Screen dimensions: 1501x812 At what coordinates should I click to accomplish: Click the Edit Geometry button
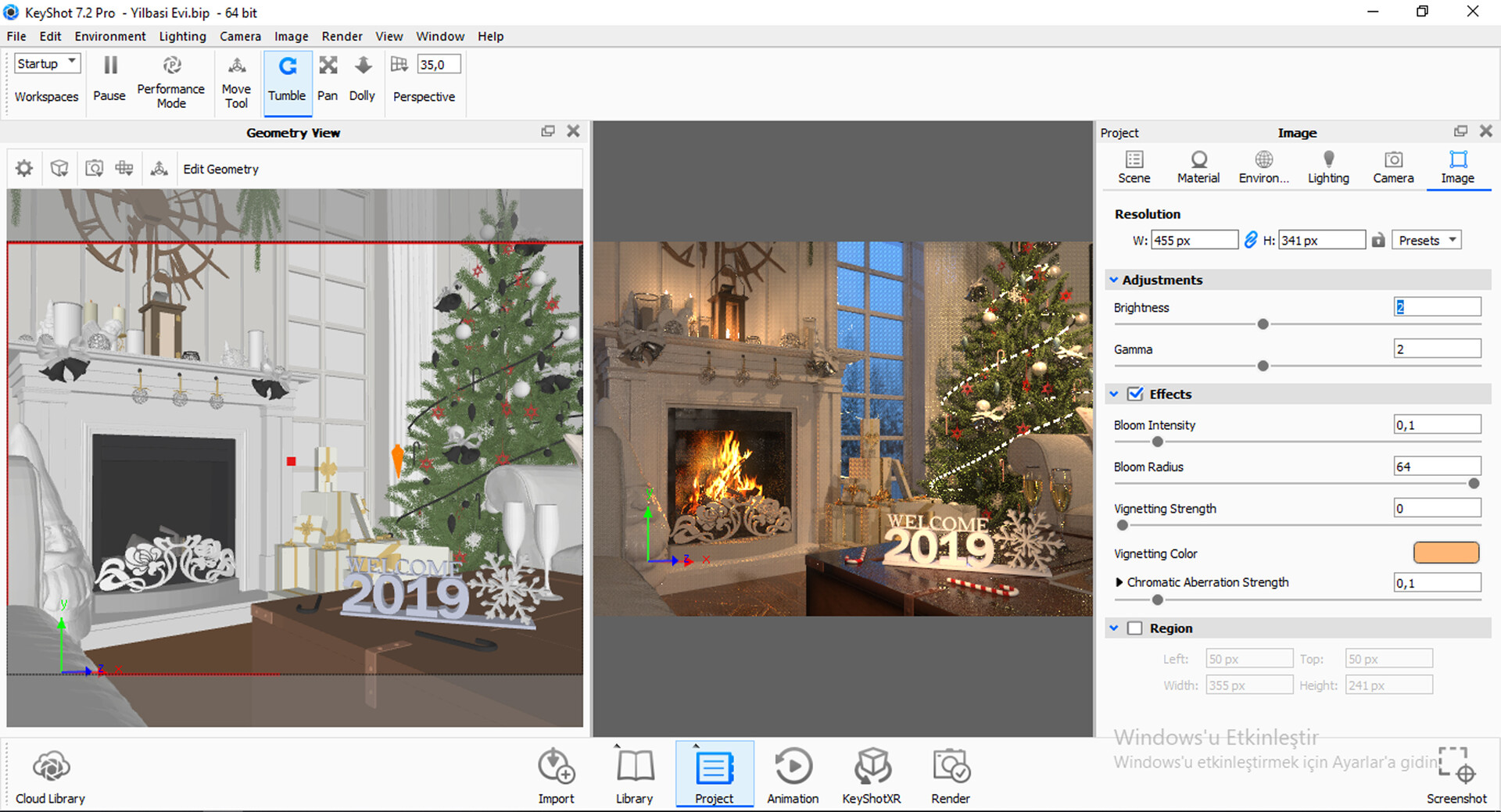click(220, 169)
